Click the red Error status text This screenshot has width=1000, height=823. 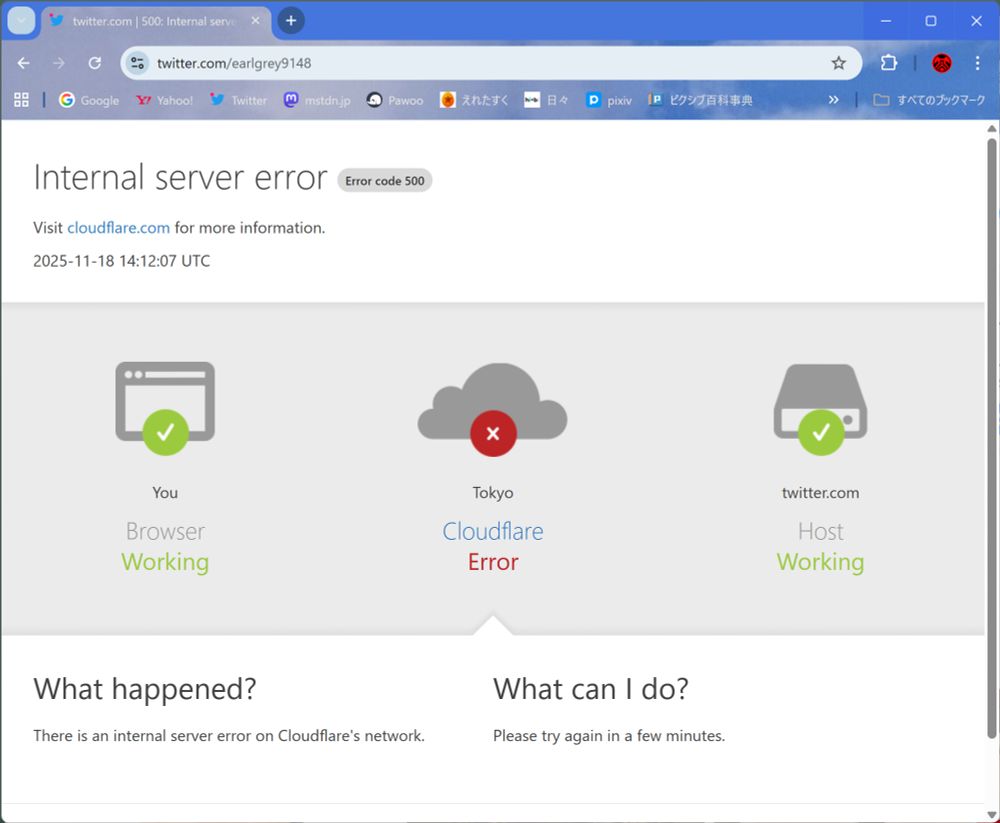point(493,562)
